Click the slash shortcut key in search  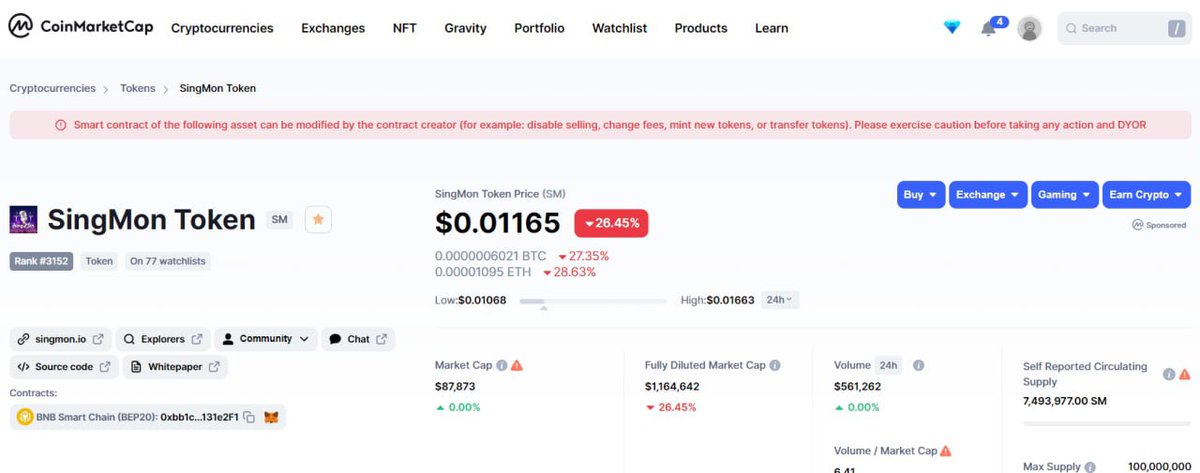pyautogui.click(x=1175, y=29)
